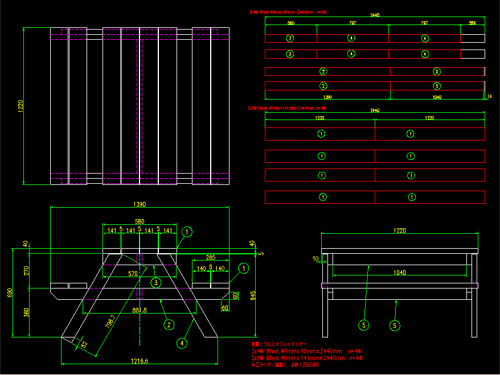Select the diagonal 798.7 leg length dimension

[x=110, y=321]
